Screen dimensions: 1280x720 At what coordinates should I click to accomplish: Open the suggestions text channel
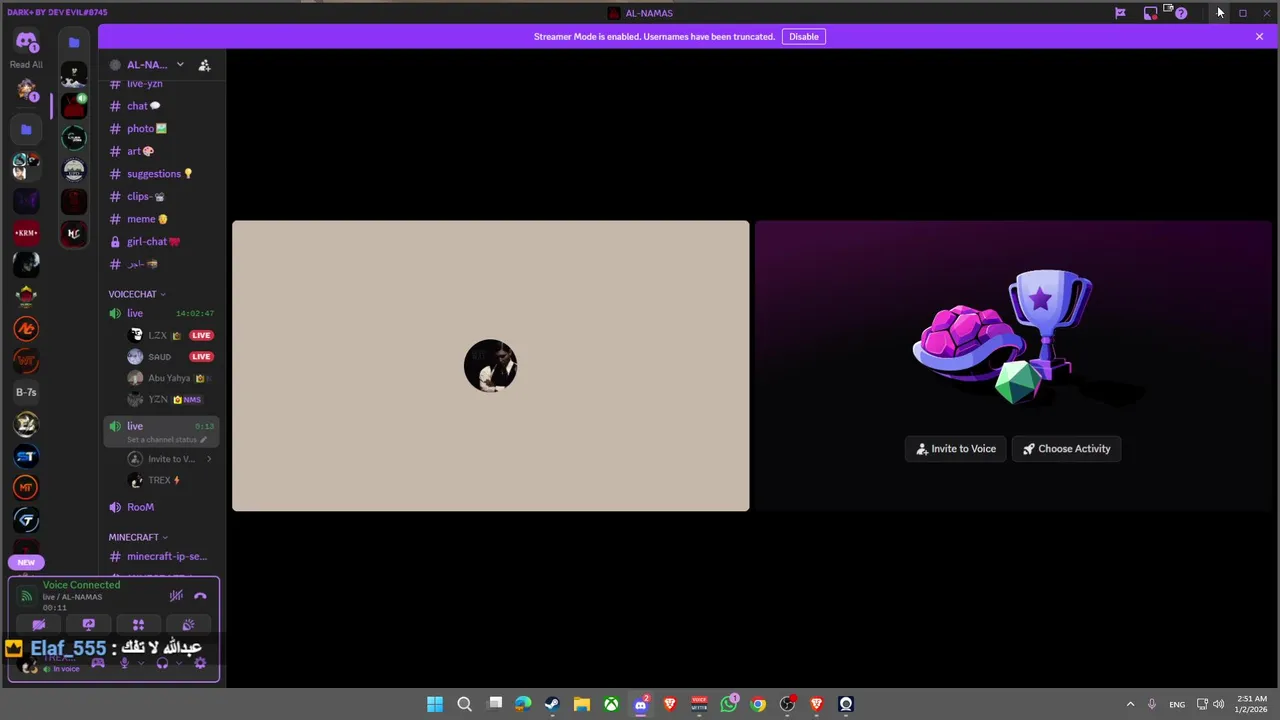(x=161, y=174)
